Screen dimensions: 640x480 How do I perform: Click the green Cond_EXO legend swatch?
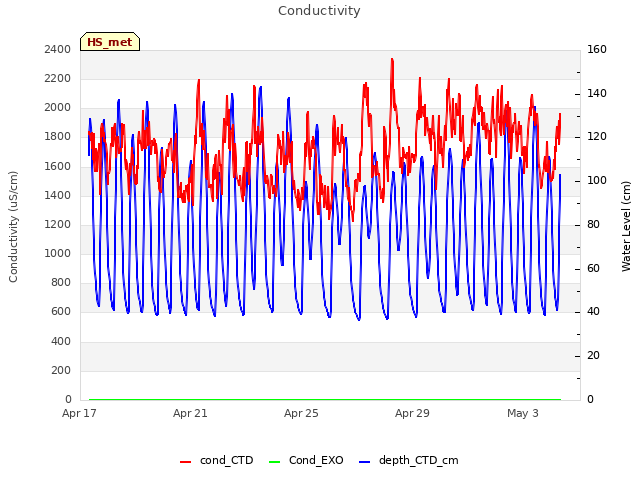point(274,462)
